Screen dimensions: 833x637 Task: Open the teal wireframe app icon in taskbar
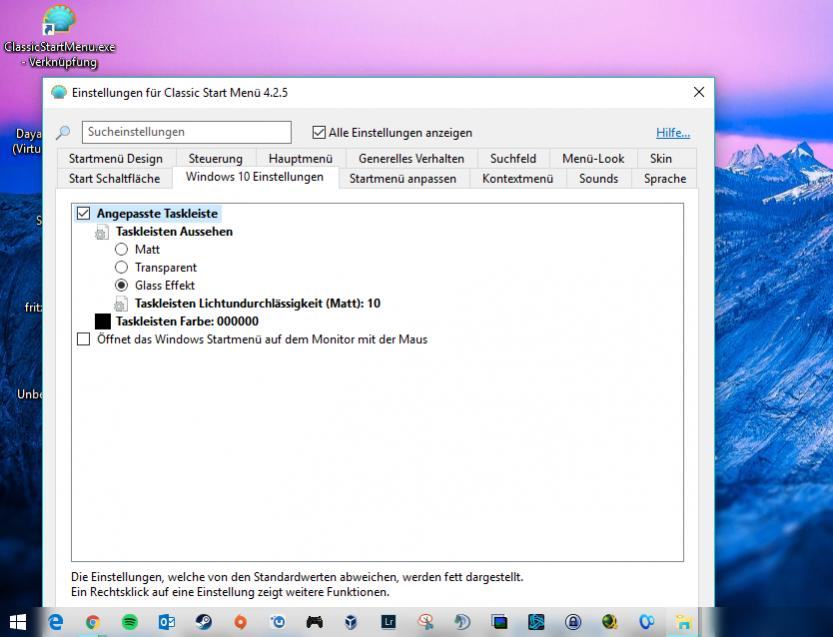pyautogui.click(x=536, y=622)
